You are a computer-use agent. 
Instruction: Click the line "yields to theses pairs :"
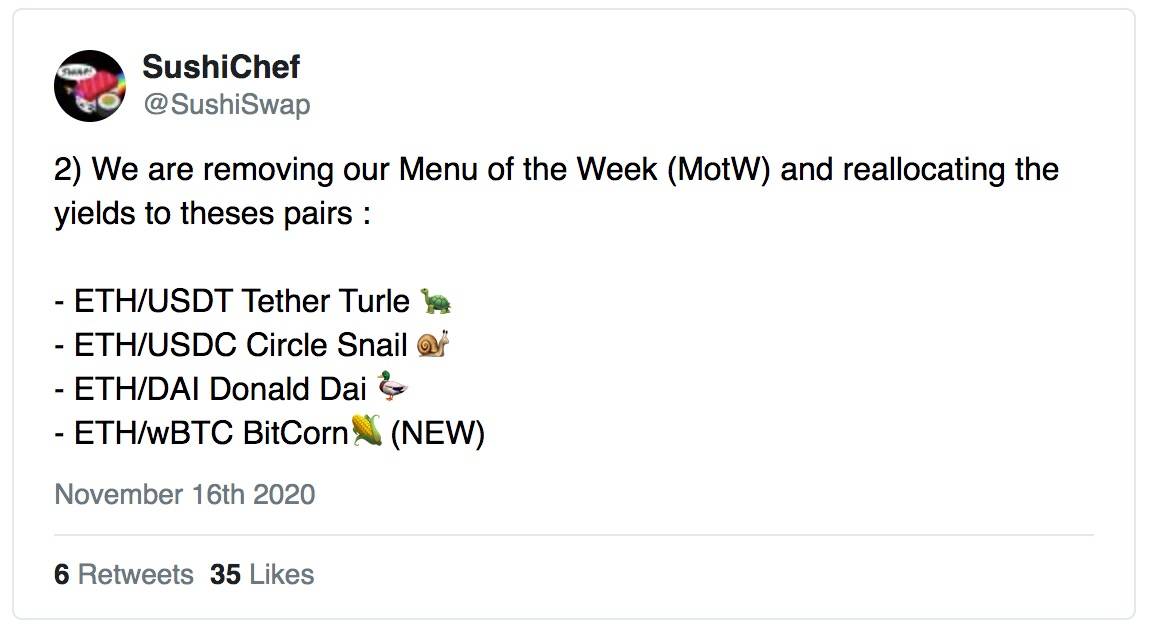(212, 214)
